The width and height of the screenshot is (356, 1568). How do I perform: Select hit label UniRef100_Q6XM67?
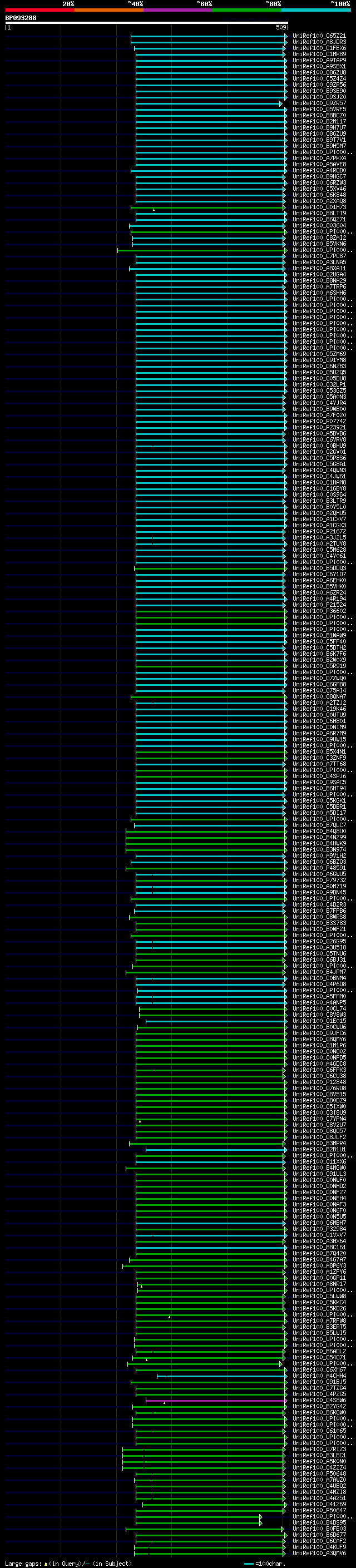[x=319, y=1370]
